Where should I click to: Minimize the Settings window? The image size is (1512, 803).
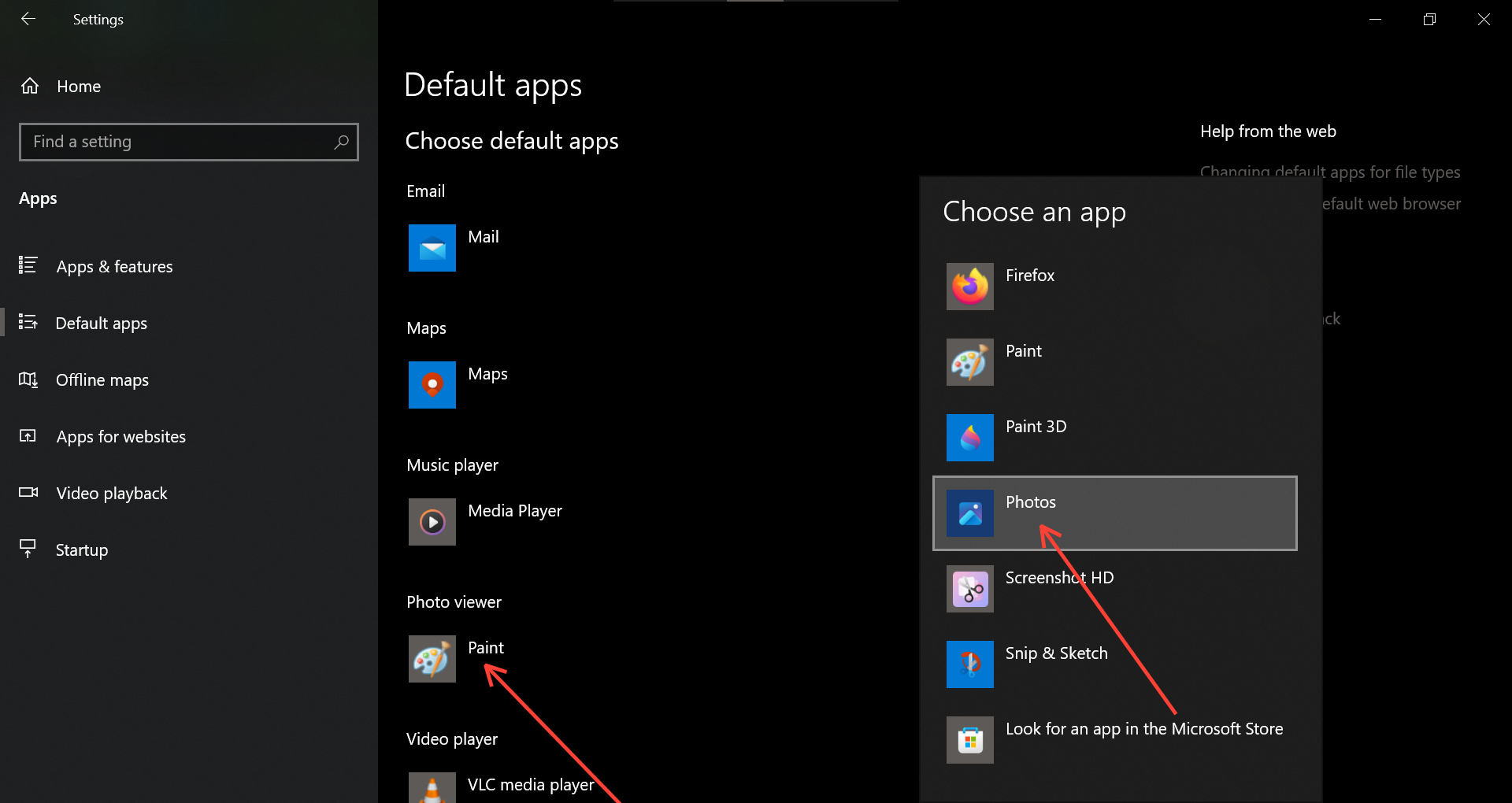pyautogui.click(x=1376, y=19)
